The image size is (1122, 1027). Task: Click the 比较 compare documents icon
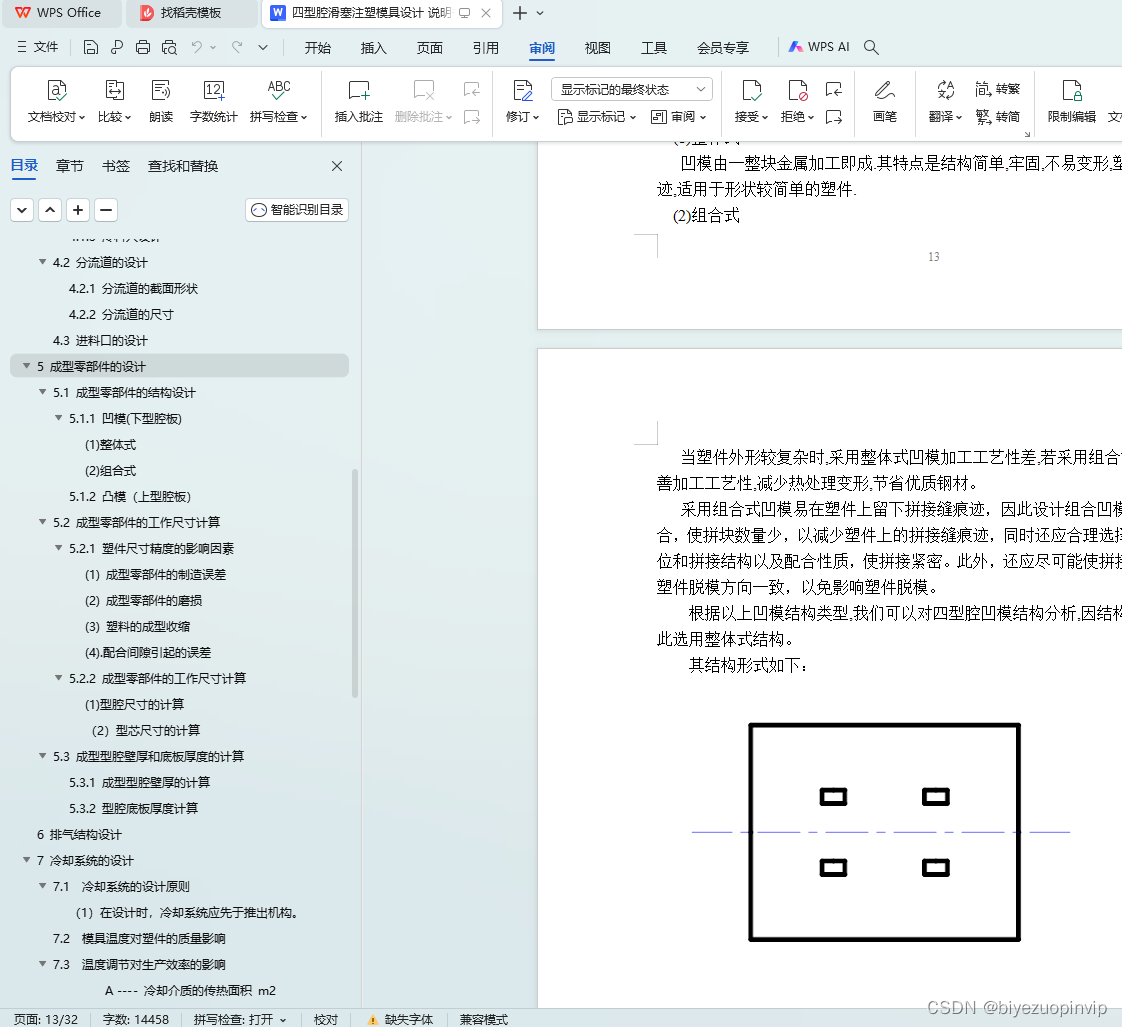tap(114, 91)
